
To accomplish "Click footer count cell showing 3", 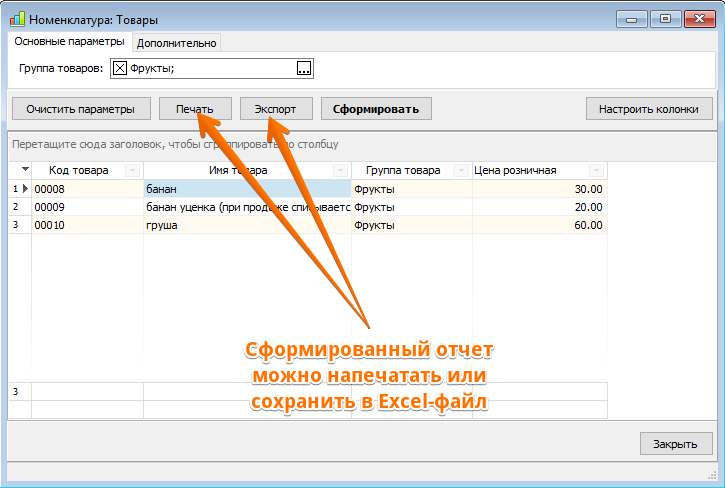I will point(20,391).
